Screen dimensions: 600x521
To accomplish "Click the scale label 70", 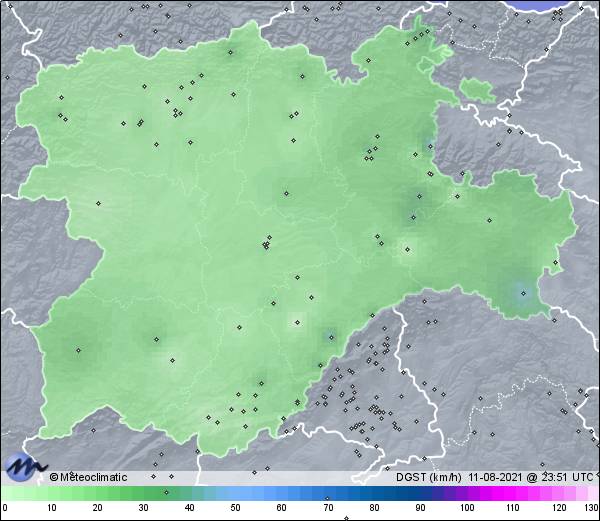I will [328, 508].
